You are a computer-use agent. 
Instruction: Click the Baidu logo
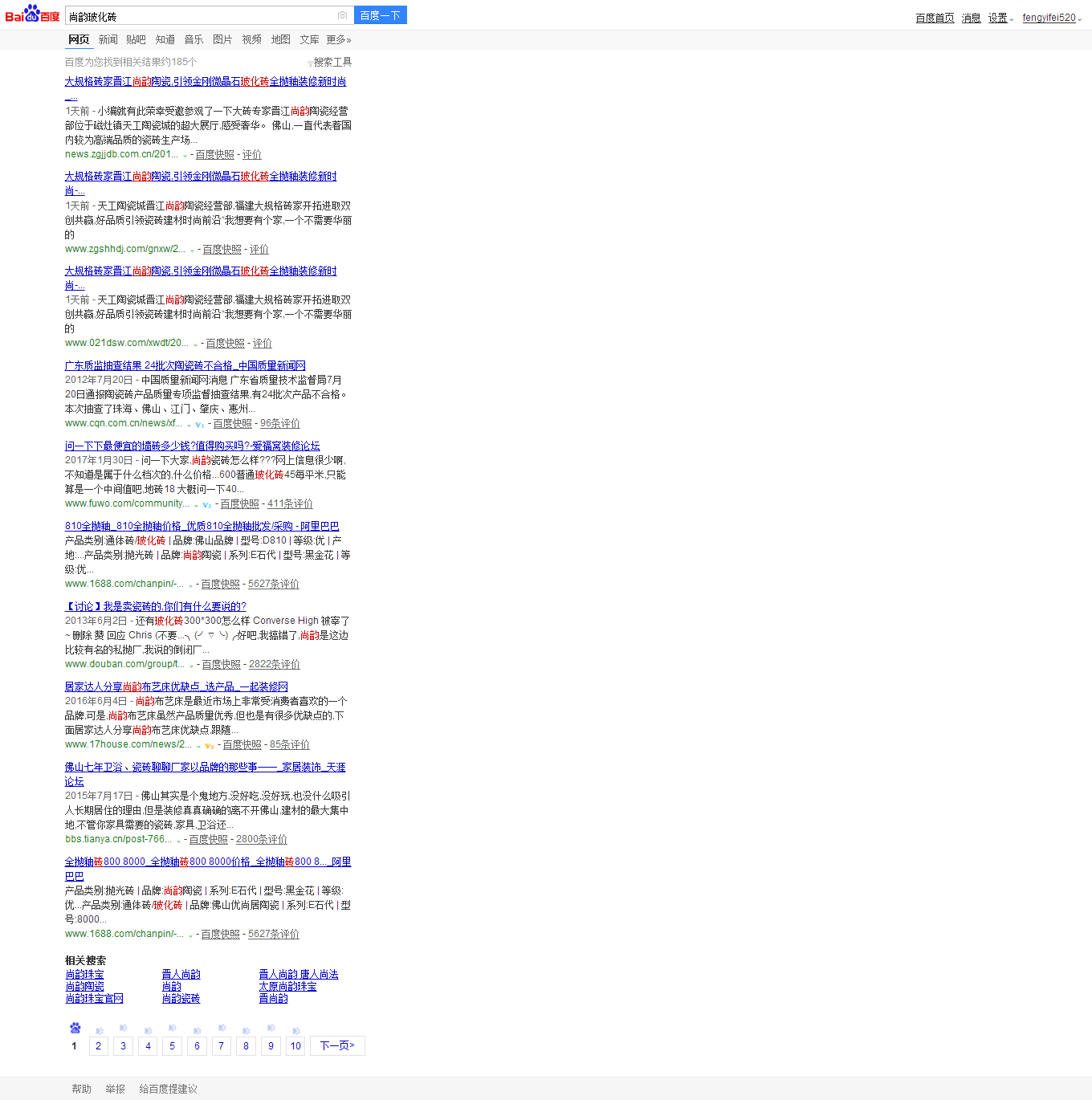pyautogui.click(x=32, y=14)
